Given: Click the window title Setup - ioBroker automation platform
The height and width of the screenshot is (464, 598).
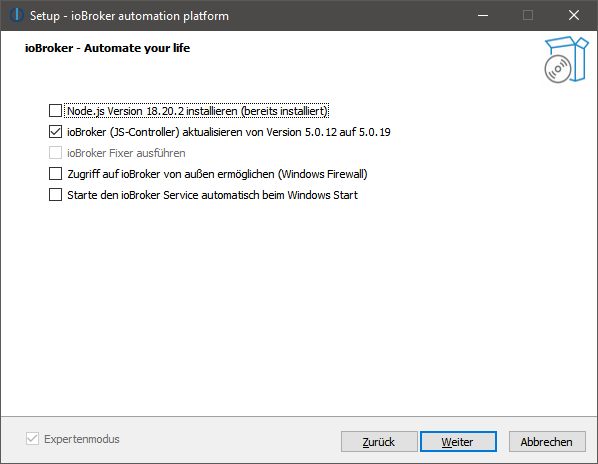Looking at the screenshot, I should [129, 16].
